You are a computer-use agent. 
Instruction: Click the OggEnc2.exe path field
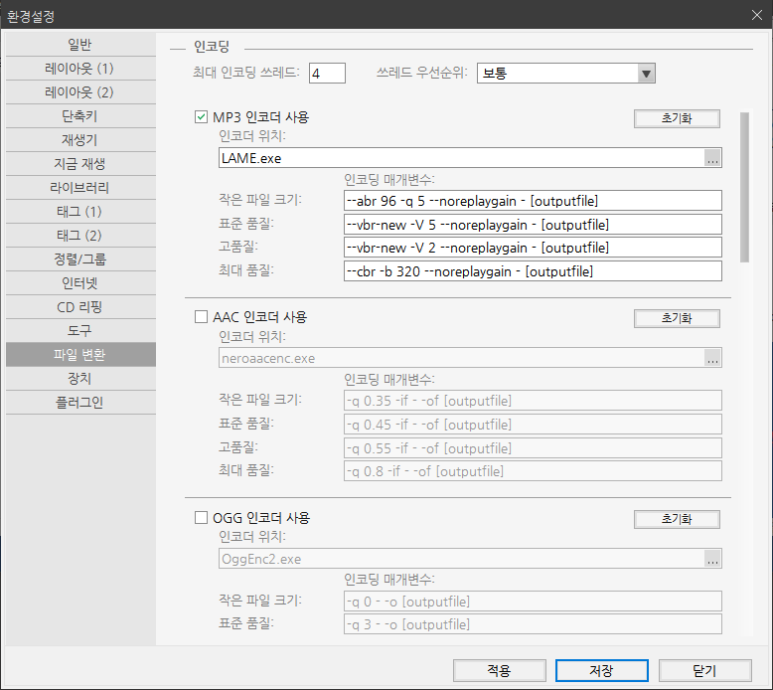coord(461,559)
